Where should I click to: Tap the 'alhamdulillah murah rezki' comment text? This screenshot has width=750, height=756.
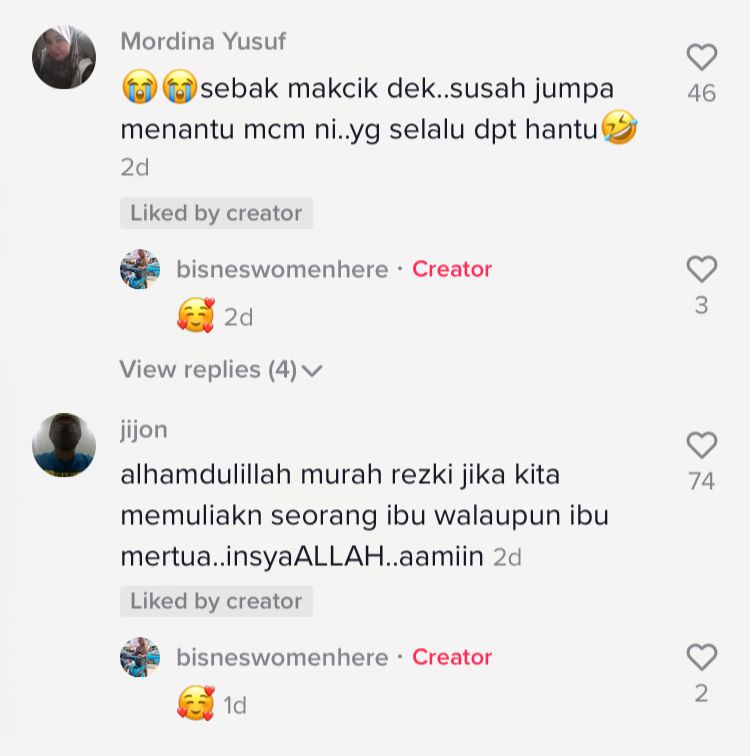(364, 515)
